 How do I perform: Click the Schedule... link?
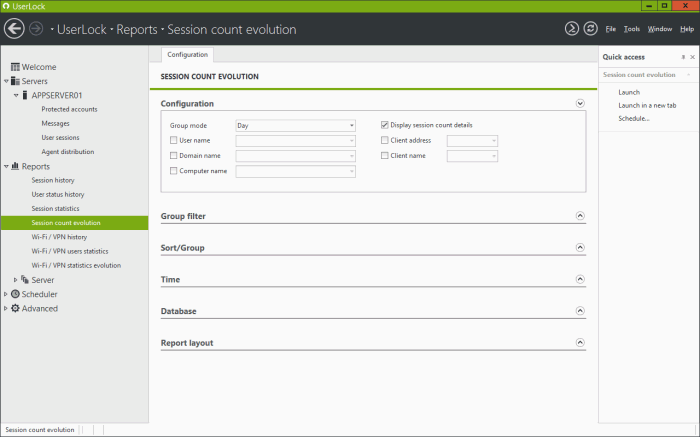pos(634,118)
